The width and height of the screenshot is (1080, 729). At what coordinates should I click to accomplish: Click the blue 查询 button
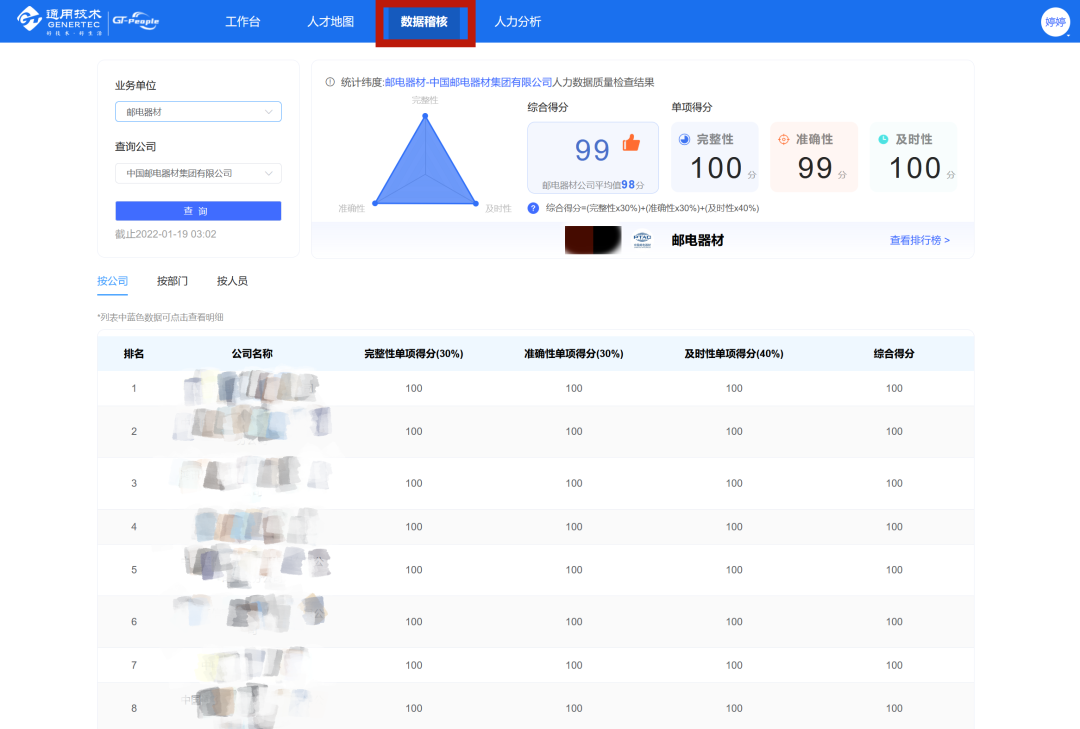coord(198,211)
